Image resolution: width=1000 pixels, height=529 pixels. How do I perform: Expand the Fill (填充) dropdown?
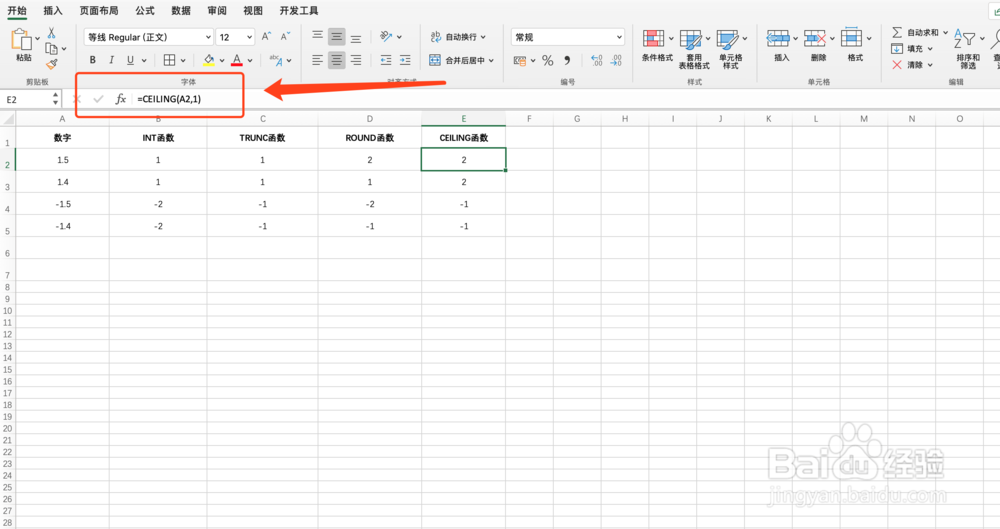point(930,49)
